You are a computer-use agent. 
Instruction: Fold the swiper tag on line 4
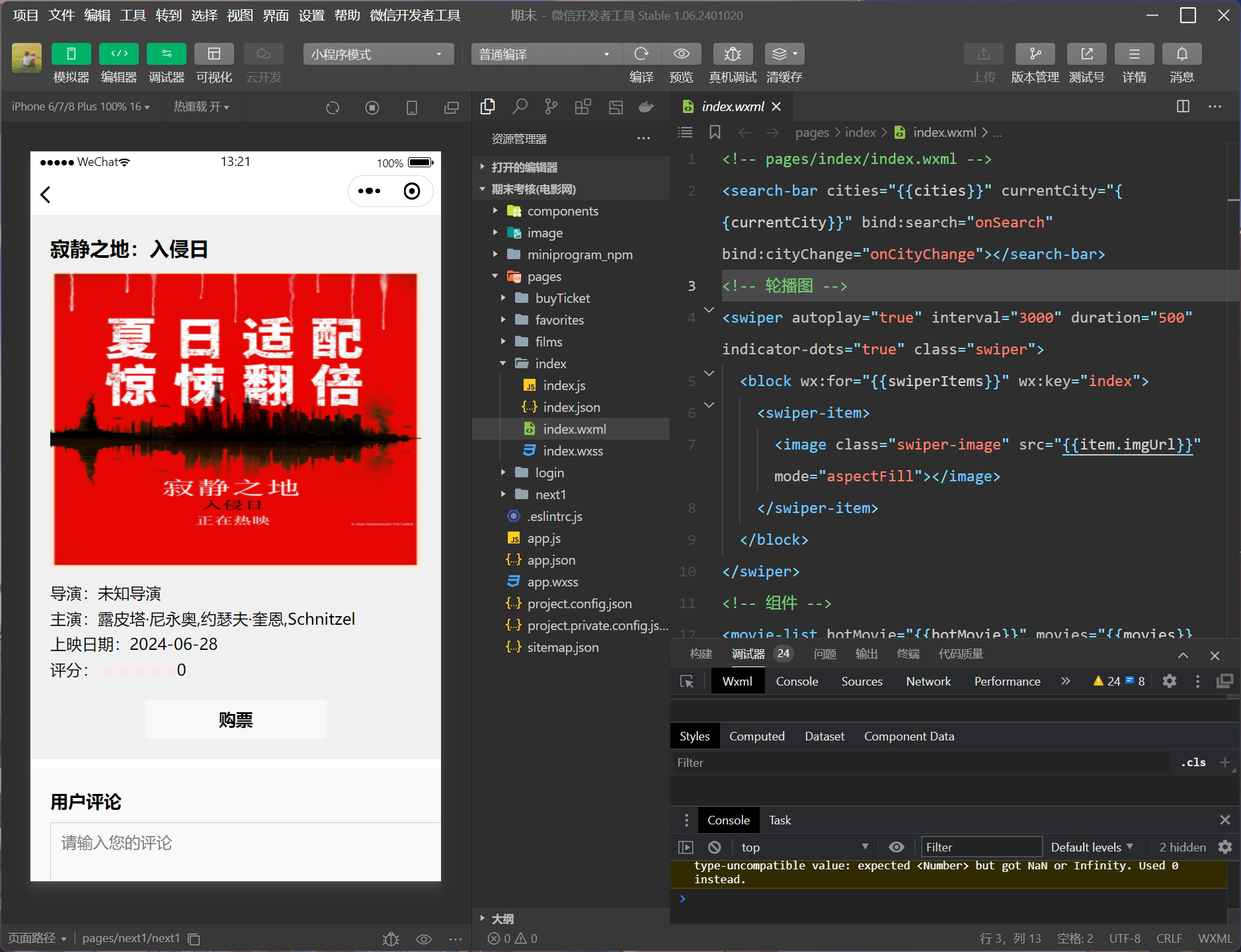[x=709, y=310]
